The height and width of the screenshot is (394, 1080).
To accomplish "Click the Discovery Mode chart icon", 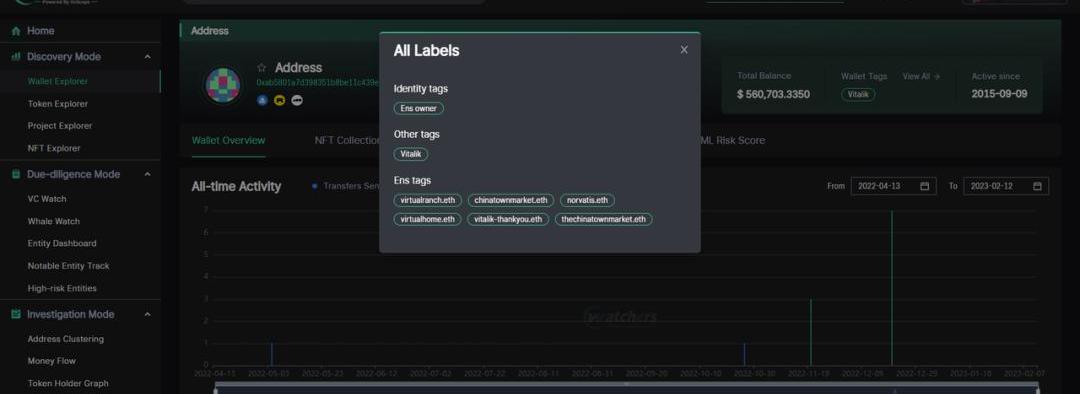I will pyautogui.click(x=16, y=56).
